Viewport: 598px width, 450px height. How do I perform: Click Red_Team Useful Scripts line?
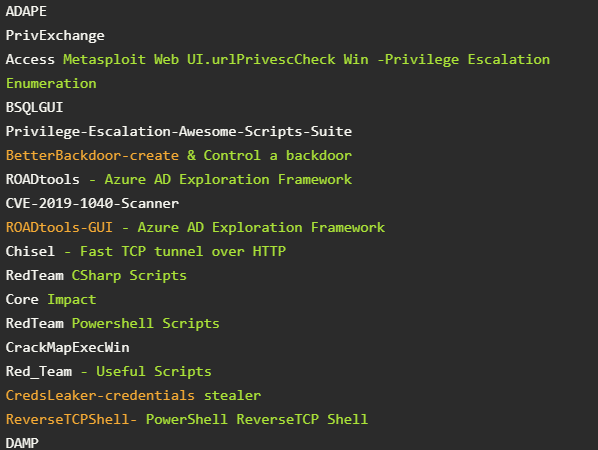109,372
